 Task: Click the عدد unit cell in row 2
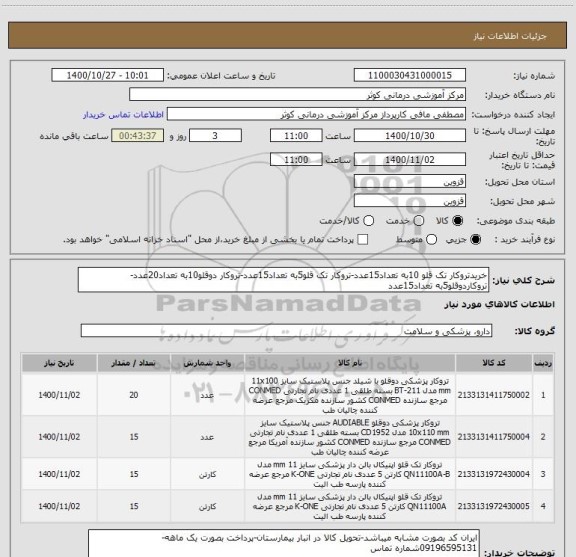coord(207,437)
